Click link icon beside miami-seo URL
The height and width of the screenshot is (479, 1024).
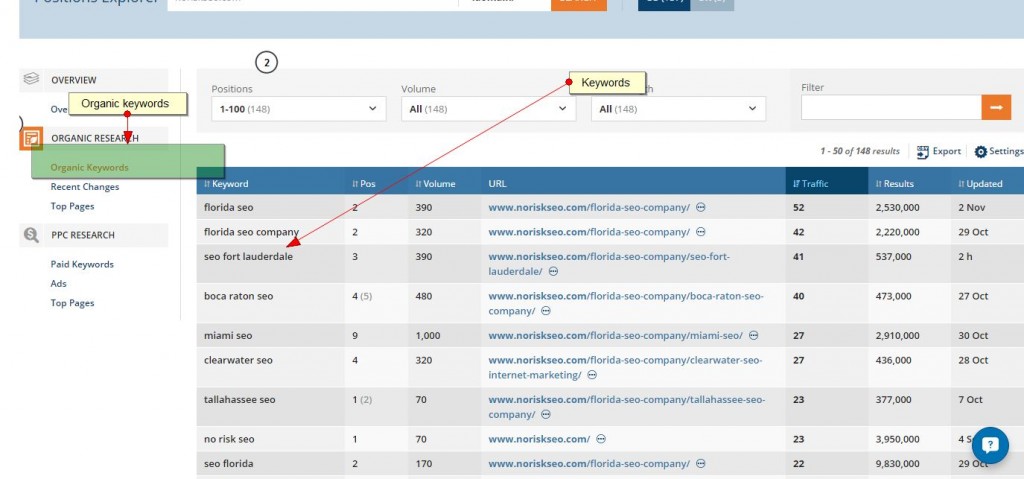click(x=754, y=335)
